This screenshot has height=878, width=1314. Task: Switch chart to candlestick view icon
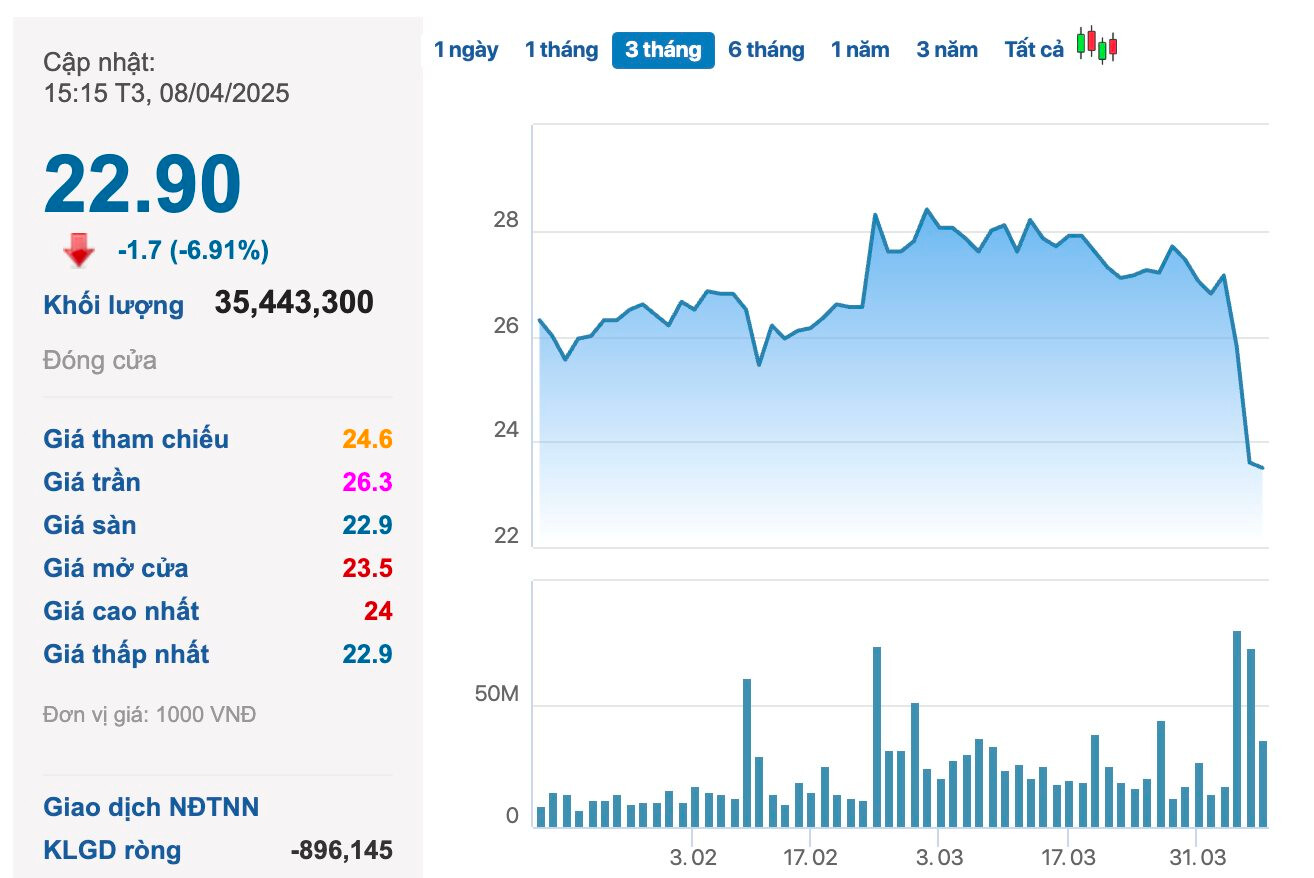(x=1097, y=45)
